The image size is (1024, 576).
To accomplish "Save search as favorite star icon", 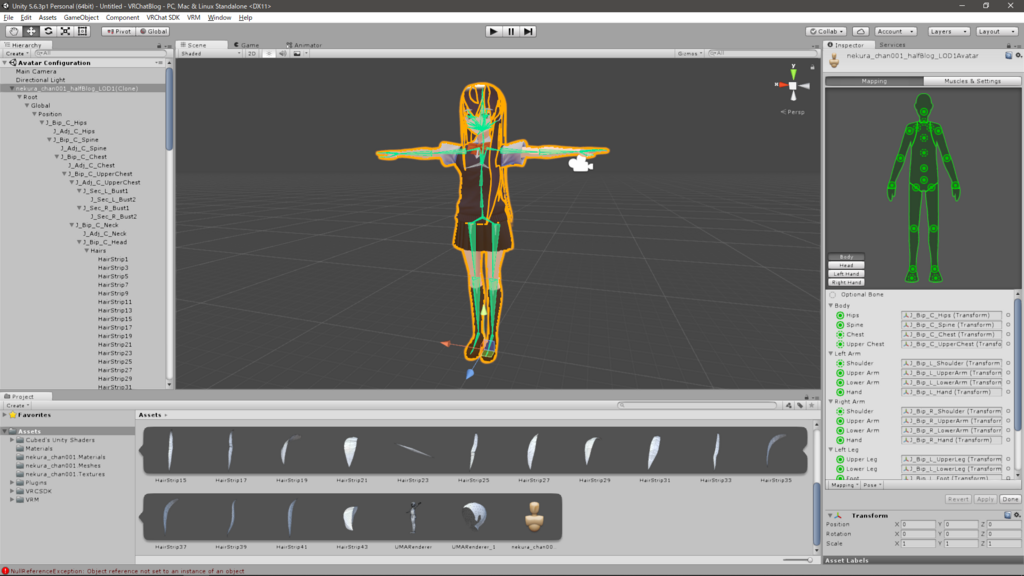I will (812, 406).
